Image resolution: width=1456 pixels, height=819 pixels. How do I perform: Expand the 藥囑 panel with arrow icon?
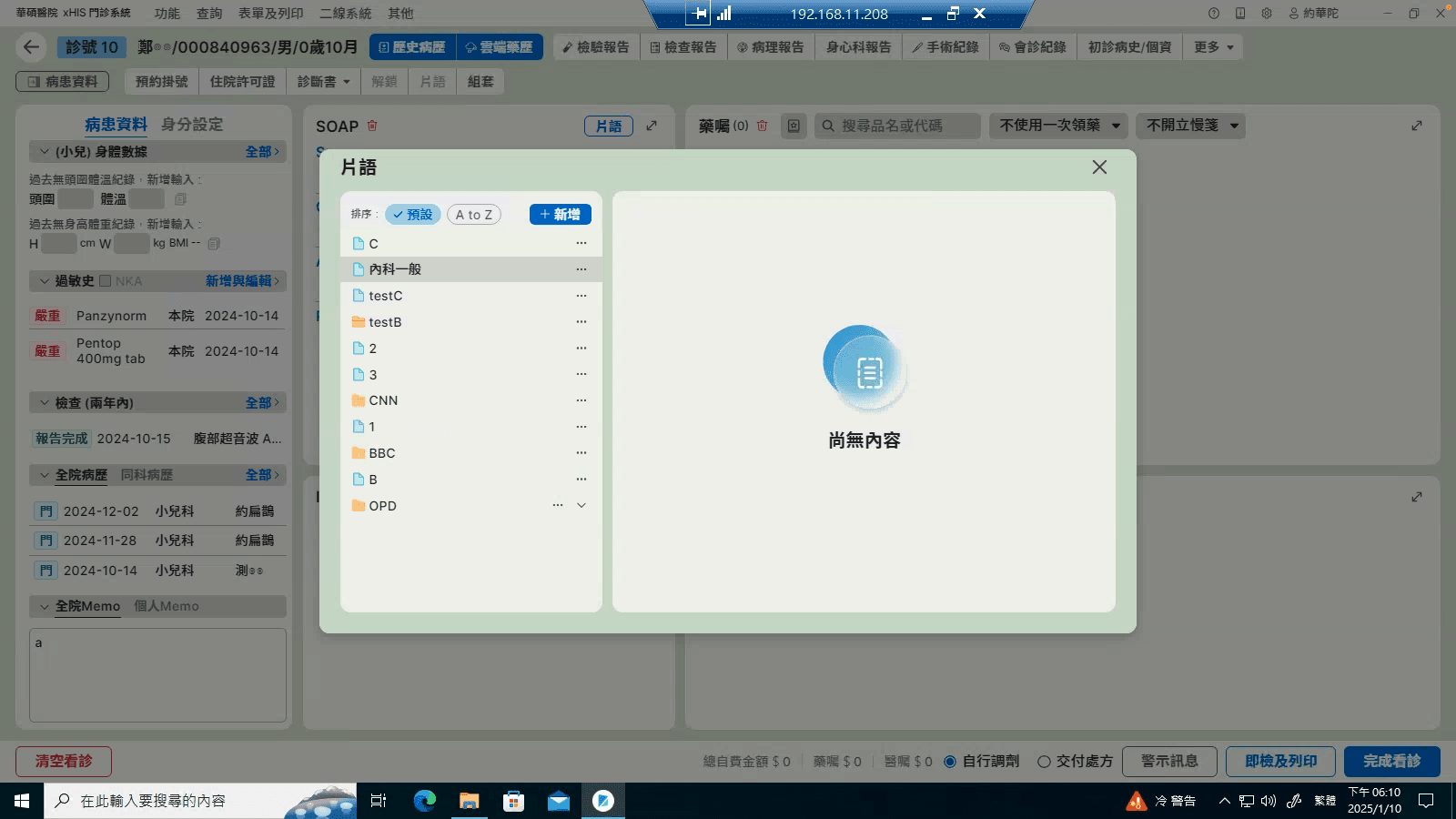(1417, 126)
